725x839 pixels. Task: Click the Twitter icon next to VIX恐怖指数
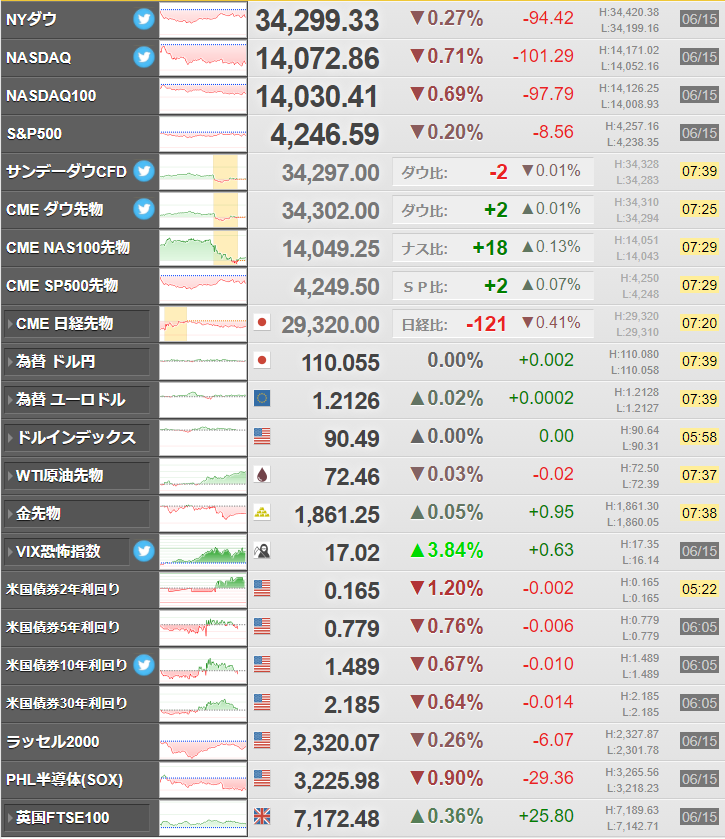(143, 551)
